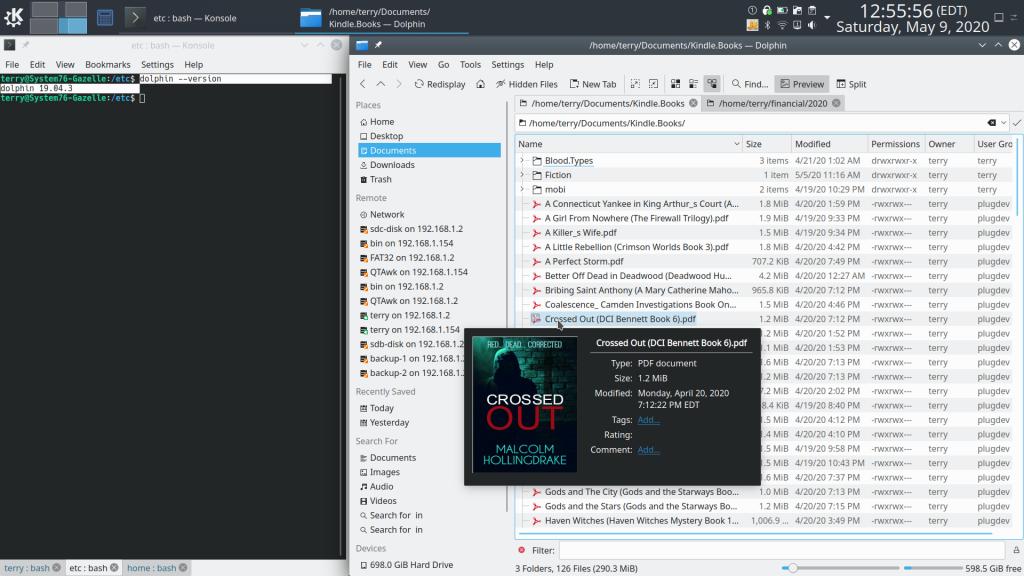Switch to Icons view mode
1024x576 pixels.
(675, 84)
